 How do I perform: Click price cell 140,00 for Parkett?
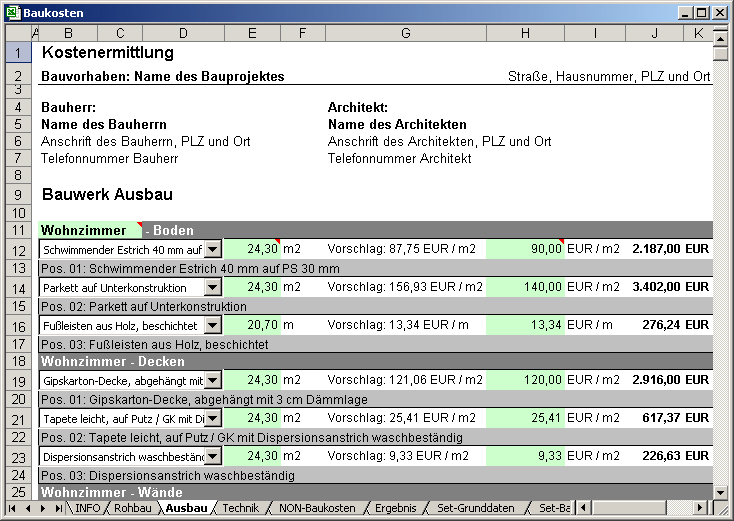pos(525,287)
